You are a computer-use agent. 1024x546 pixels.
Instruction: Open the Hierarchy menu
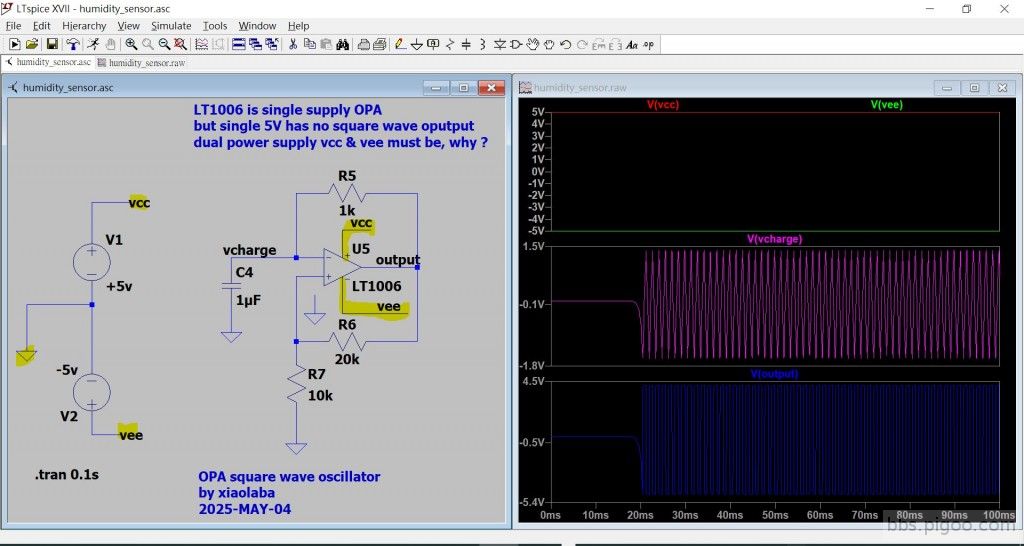tap(84, 25)
